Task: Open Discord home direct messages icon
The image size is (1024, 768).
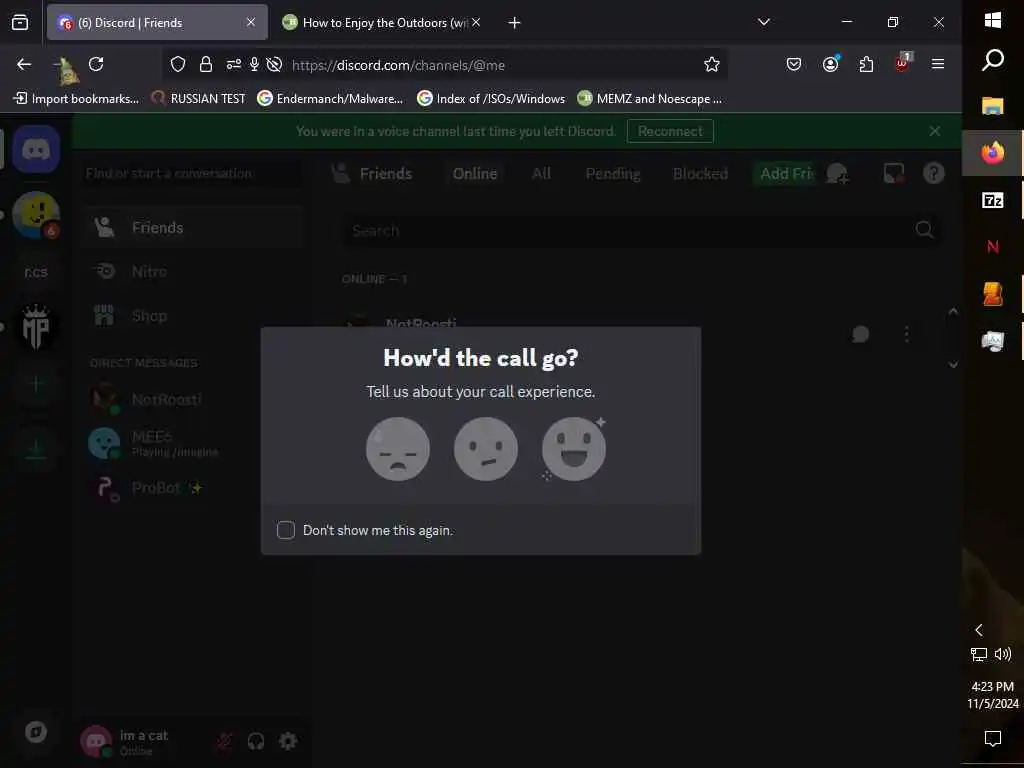Action: coord(36,150)
